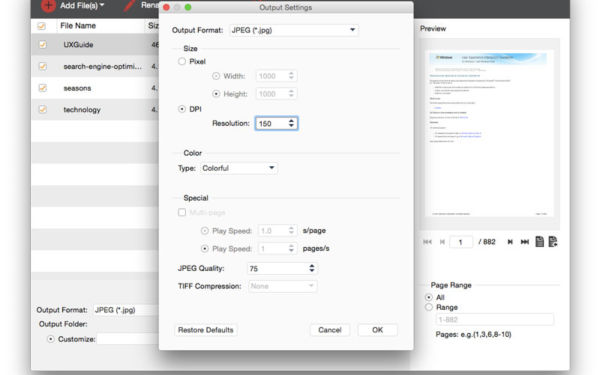Select the DPI radio button

click(x=182, y=109)
